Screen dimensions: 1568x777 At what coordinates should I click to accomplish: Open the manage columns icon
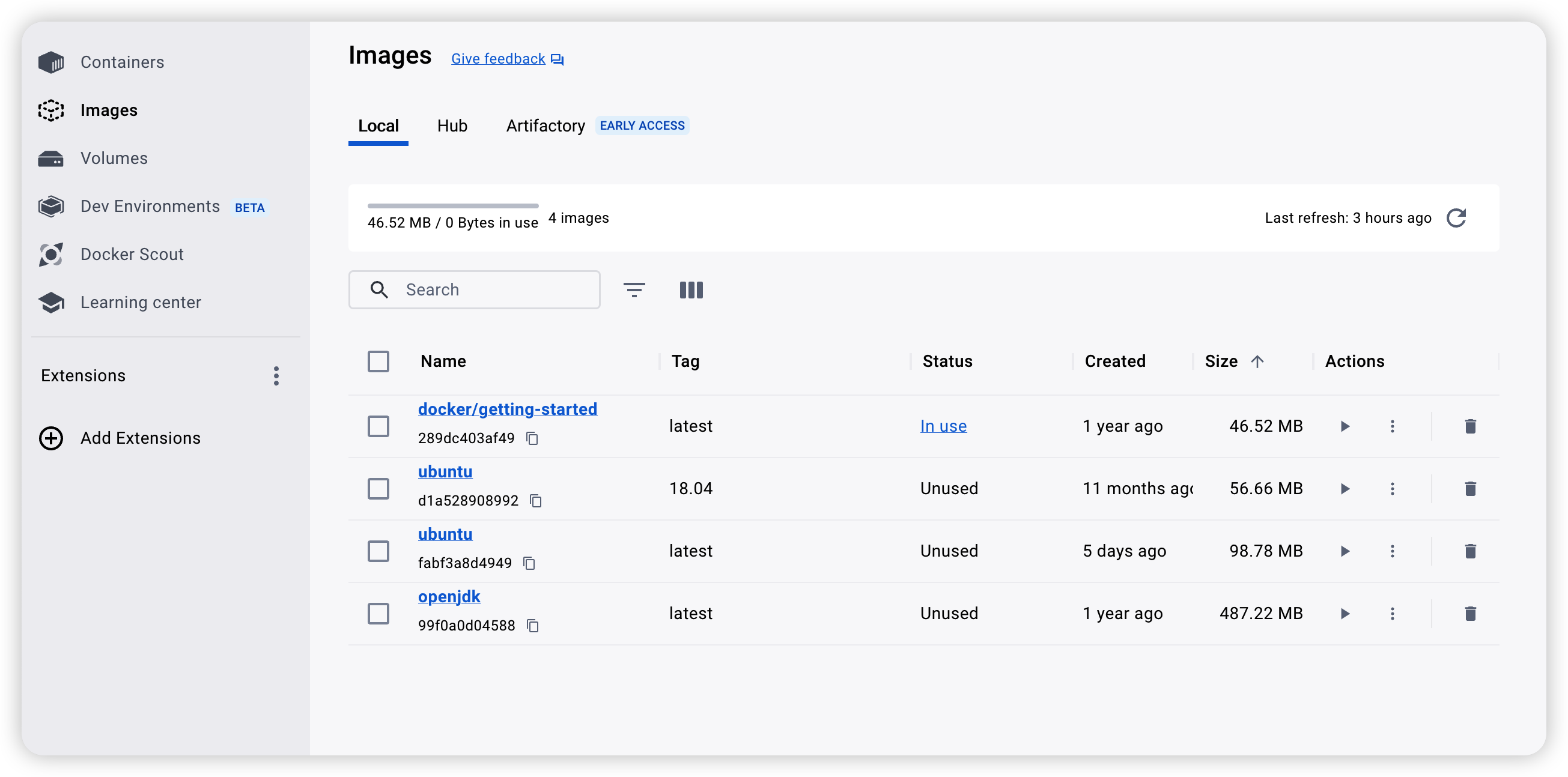pyautogui.click(x=691, y=289)
